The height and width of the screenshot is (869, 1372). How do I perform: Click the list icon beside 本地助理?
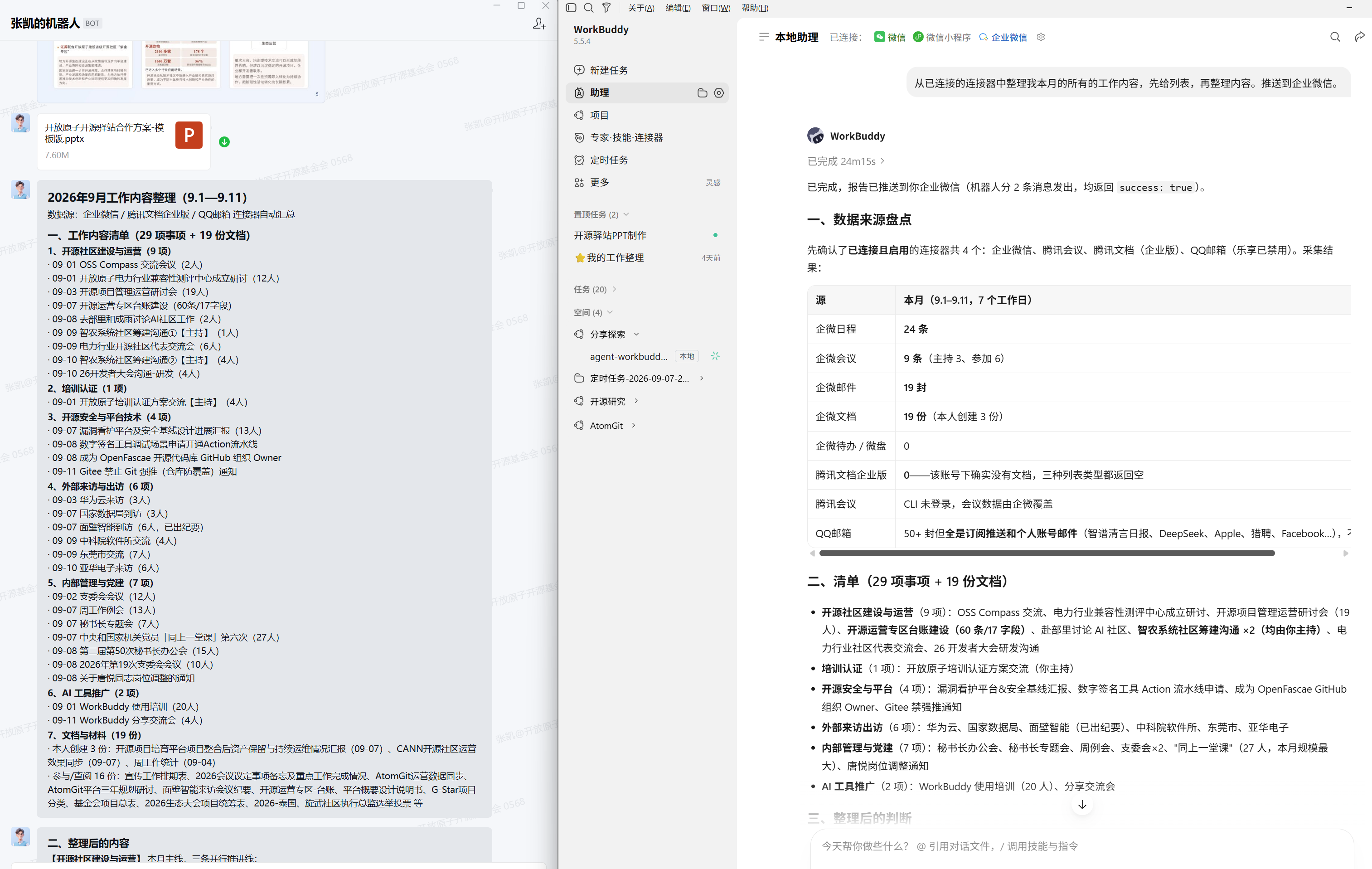[763, 37]
